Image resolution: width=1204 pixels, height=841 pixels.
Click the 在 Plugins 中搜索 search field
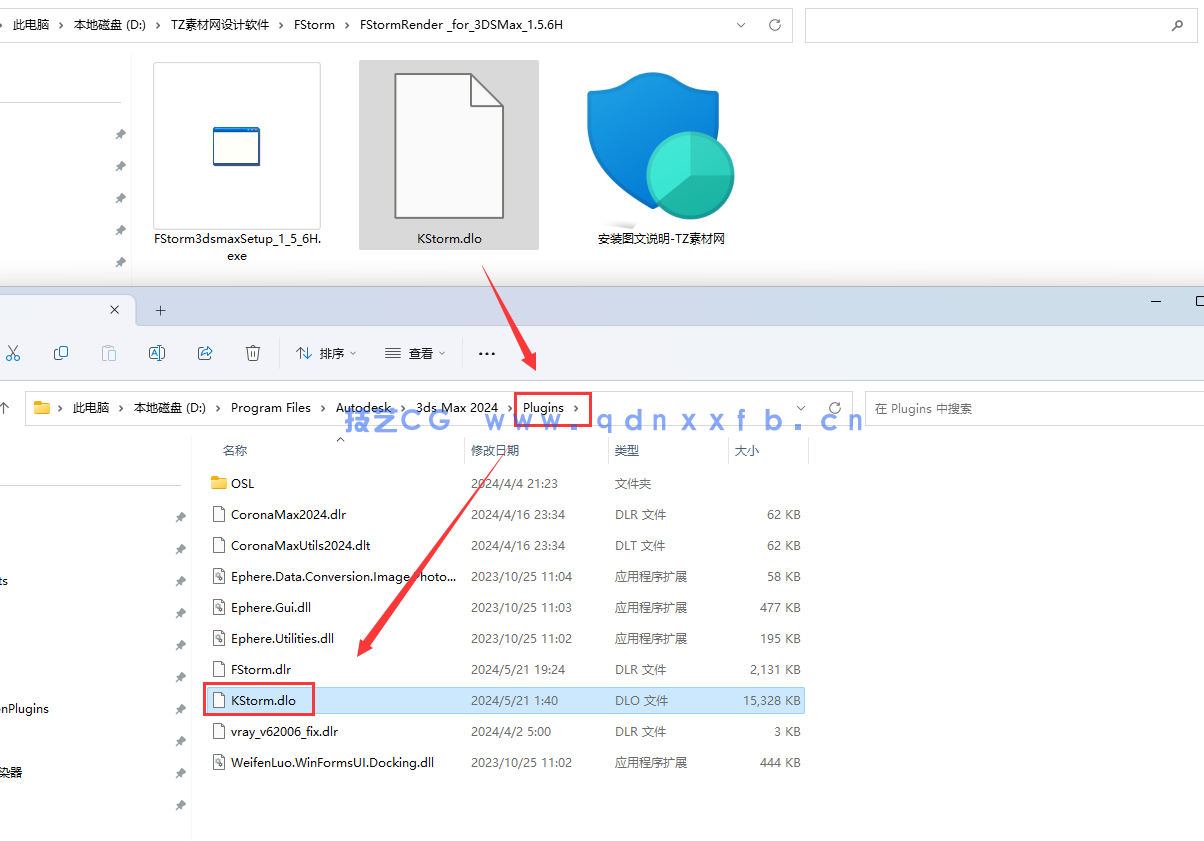coord(1030,409)
